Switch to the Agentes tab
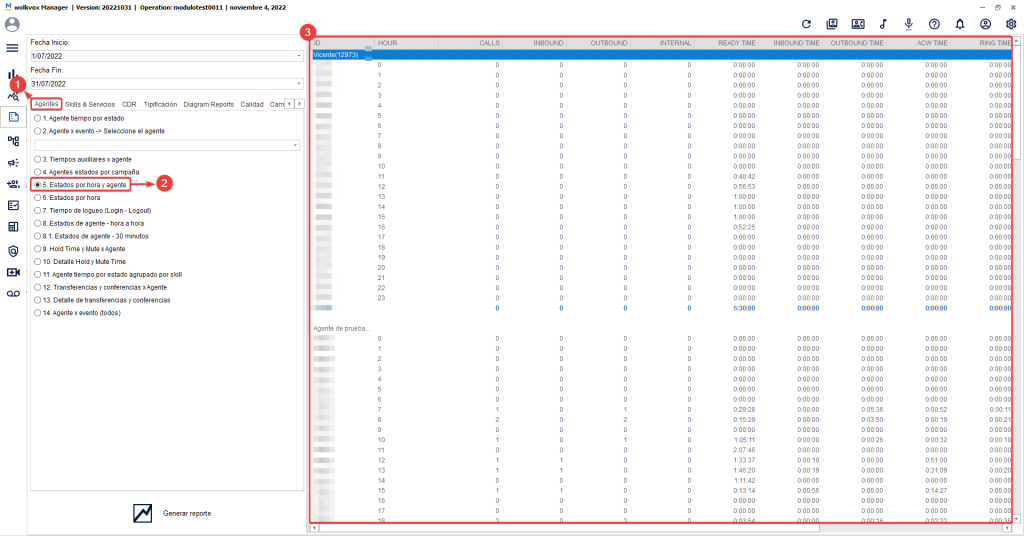The width and height of the screenshot is (1024, 536). 46,104
